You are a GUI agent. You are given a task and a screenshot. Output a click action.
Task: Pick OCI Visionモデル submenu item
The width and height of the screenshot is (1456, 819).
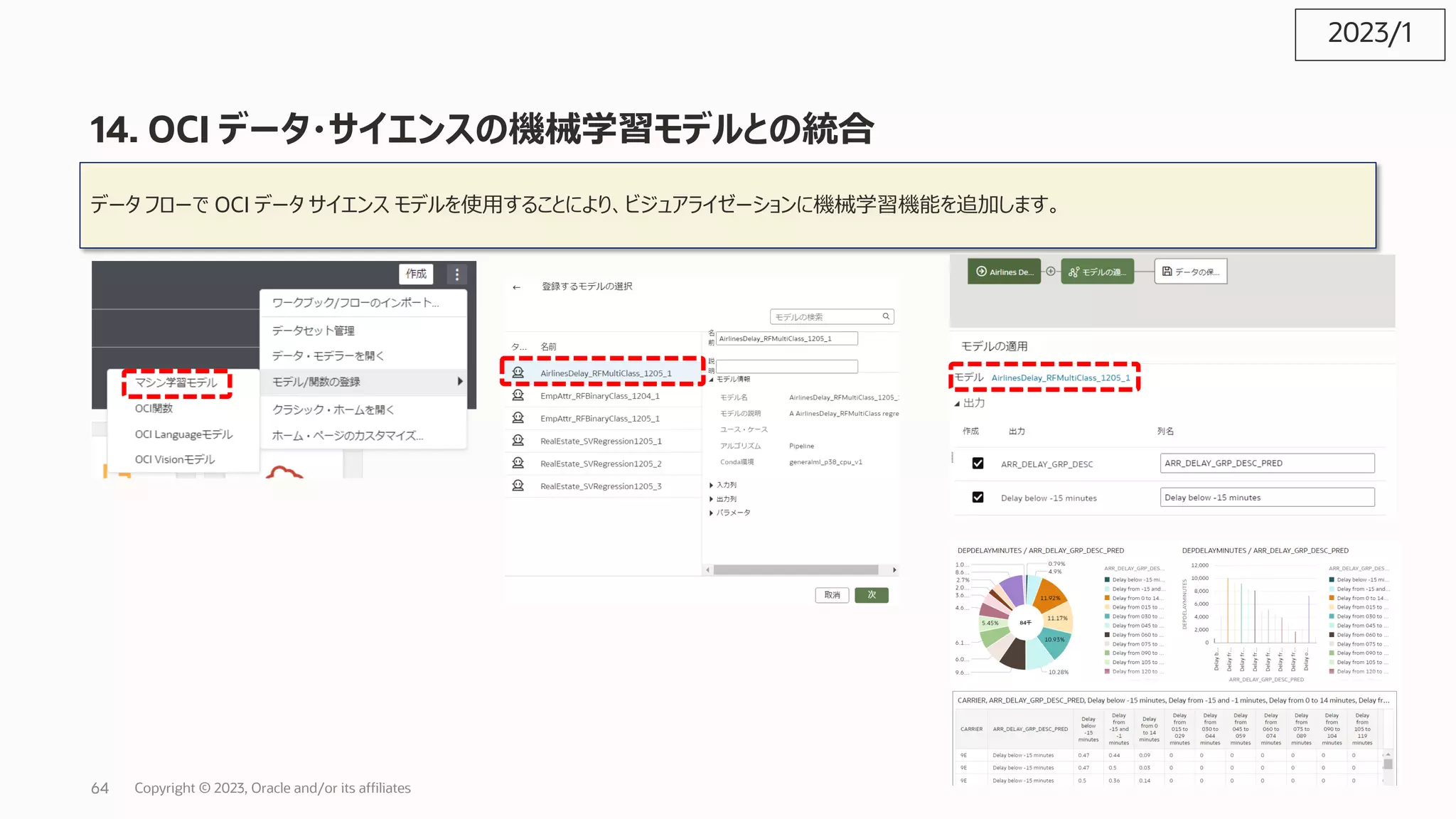click(175, 460)
